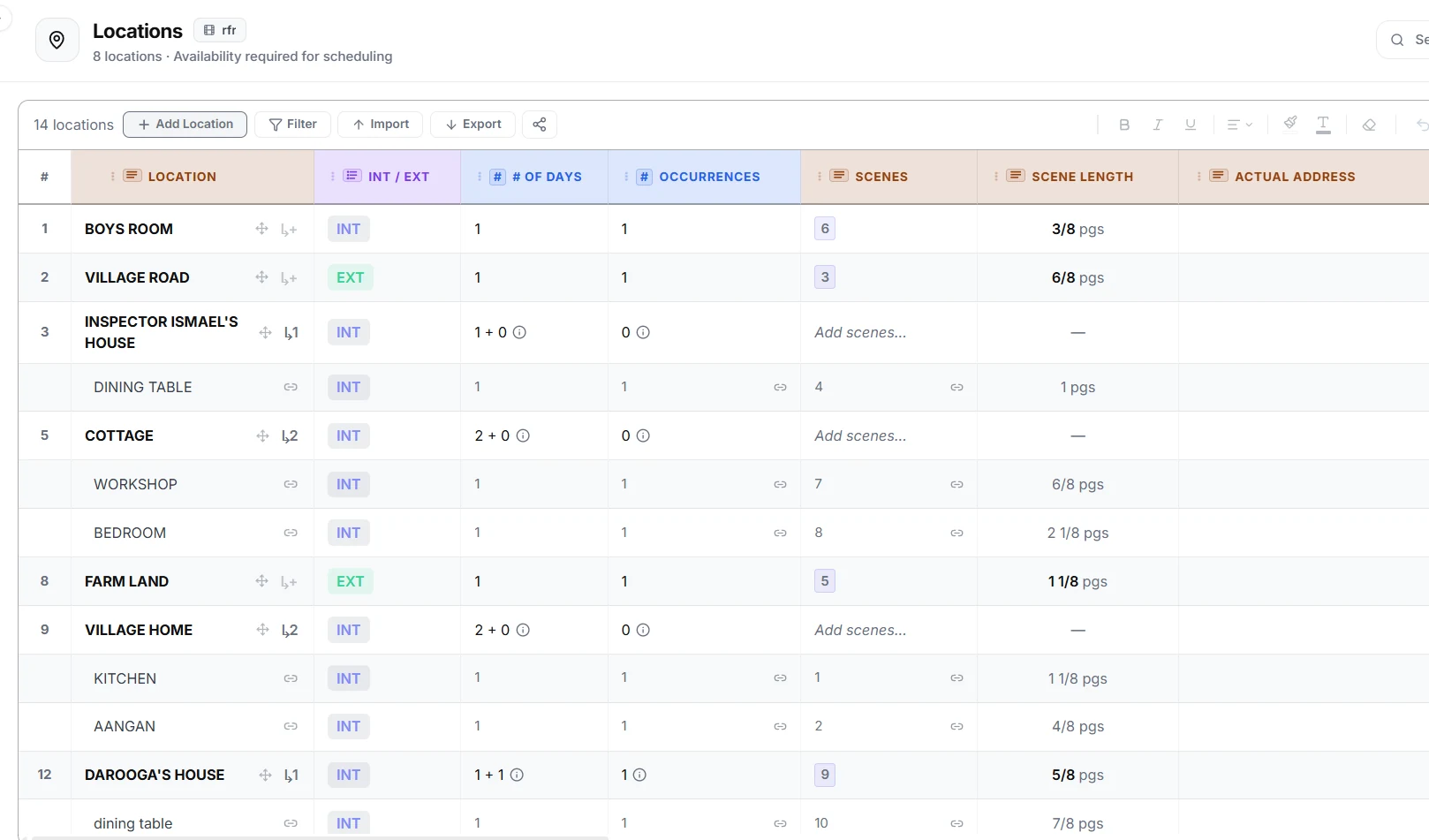This screenshot has height=840, width=1429.
Task: Click the link icon in KITCHEN occurrences cell
Action: (780, 678)
